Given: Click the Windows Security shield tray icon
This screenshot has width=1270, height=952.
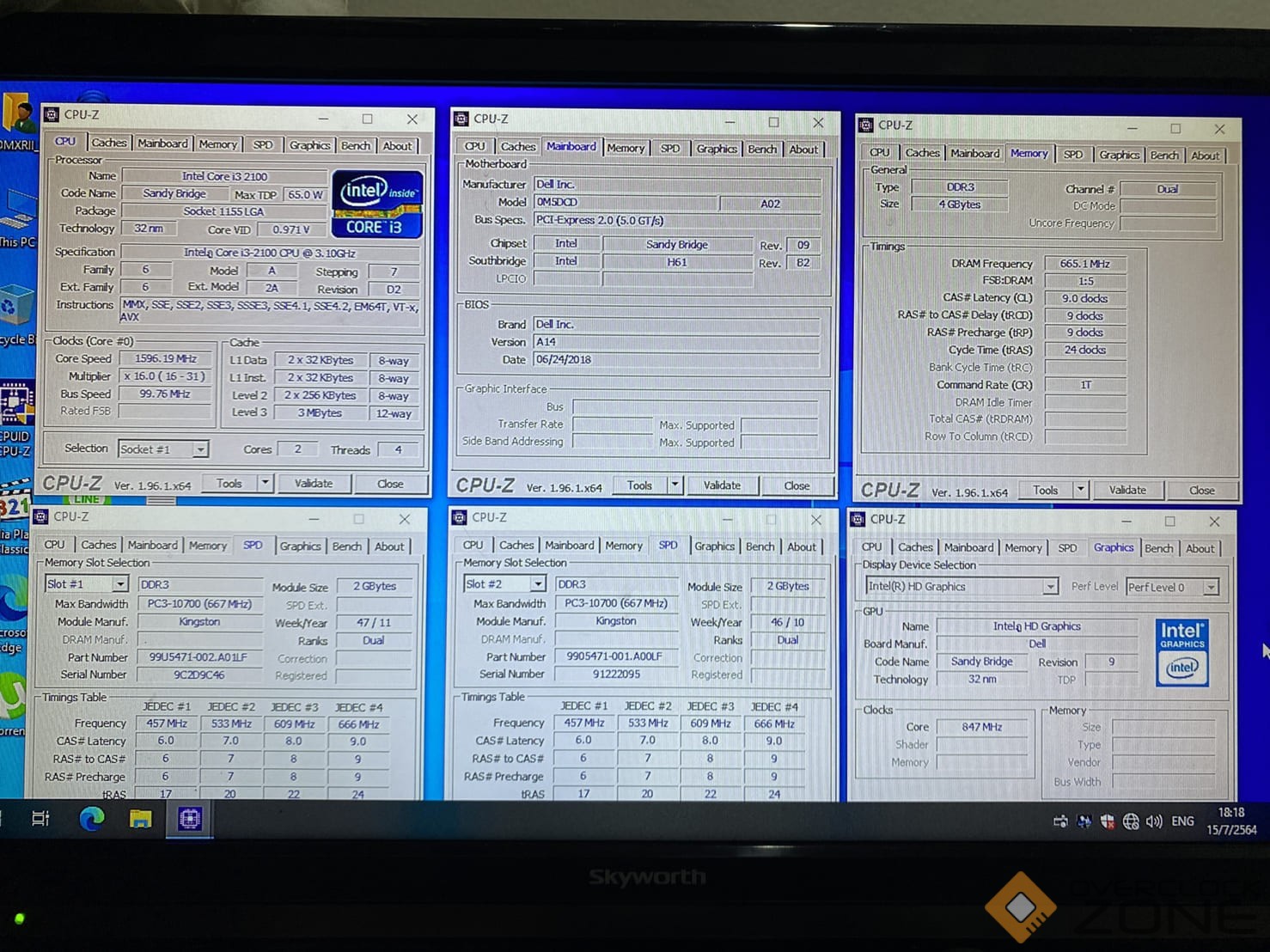Looking at the screenshot, I should [1108, 821].
